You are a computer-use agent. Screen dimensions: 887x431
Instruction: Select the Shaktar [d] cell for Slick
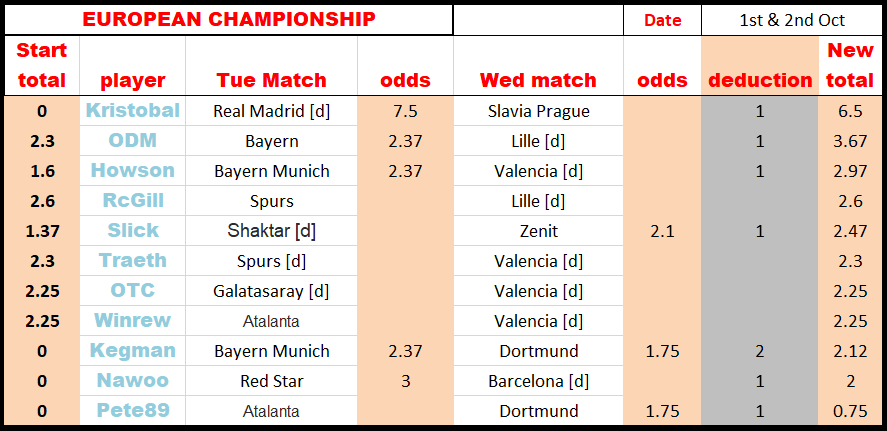click(272, 230)
